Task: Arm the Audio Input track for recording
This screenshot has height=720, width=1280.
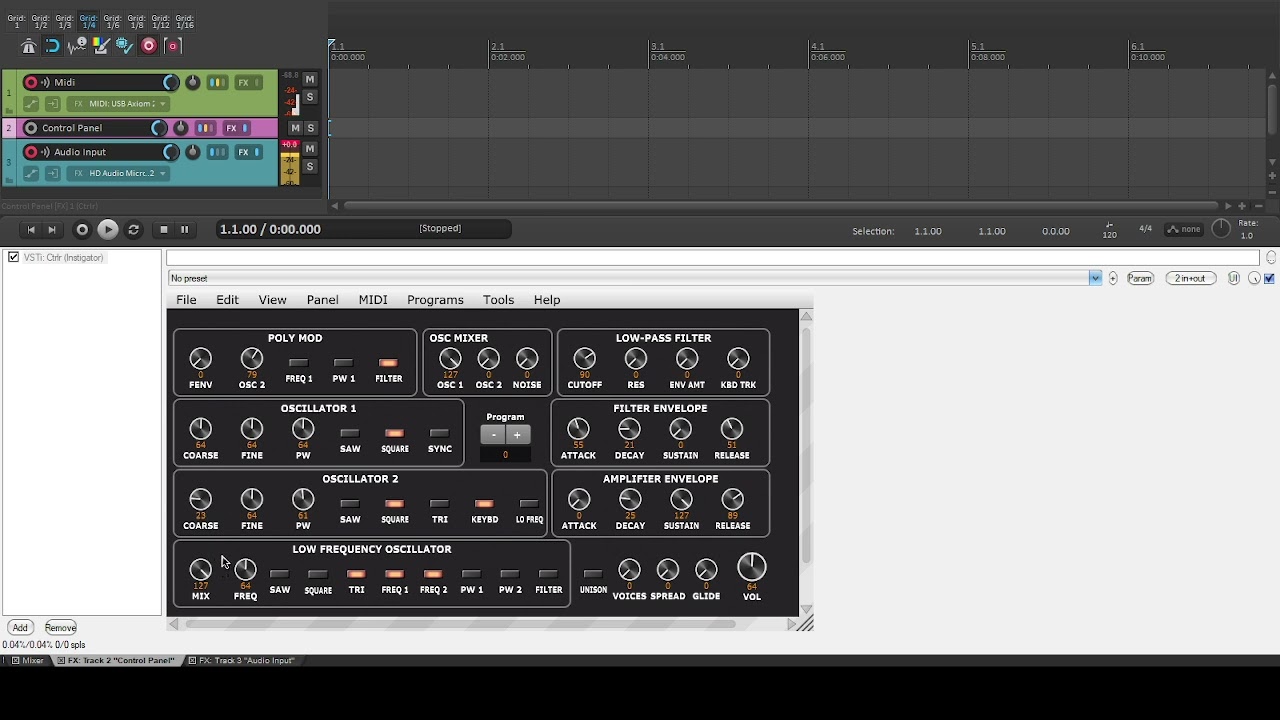Action: tap(31, 152)
